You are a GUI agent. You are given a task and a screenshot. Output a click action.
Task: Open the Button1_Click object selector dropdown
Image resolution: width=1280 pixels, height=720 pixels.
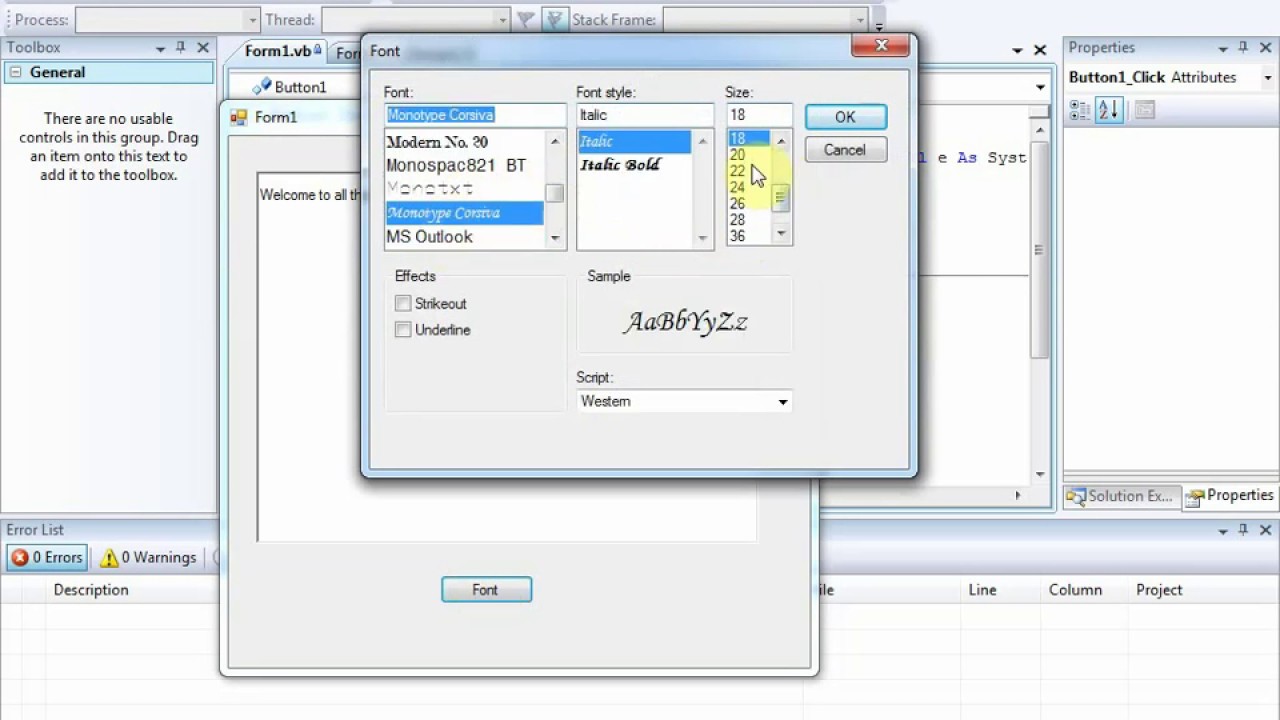tap(1268, 78)
